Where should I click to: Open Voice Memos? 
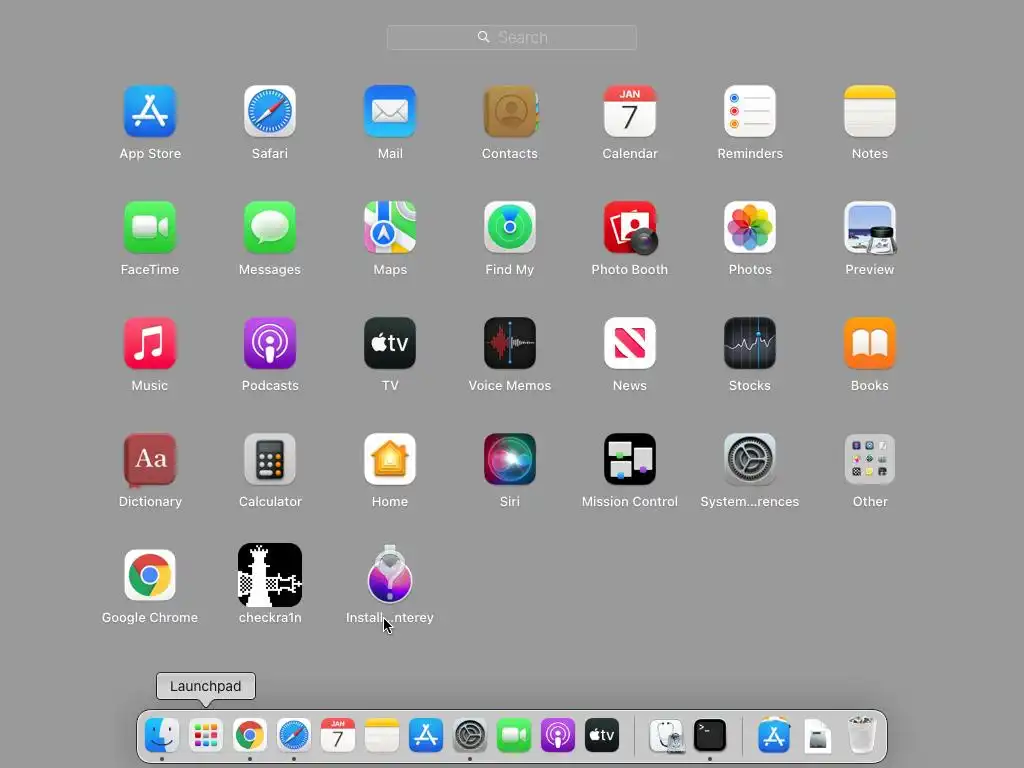(x=510, y=343)
